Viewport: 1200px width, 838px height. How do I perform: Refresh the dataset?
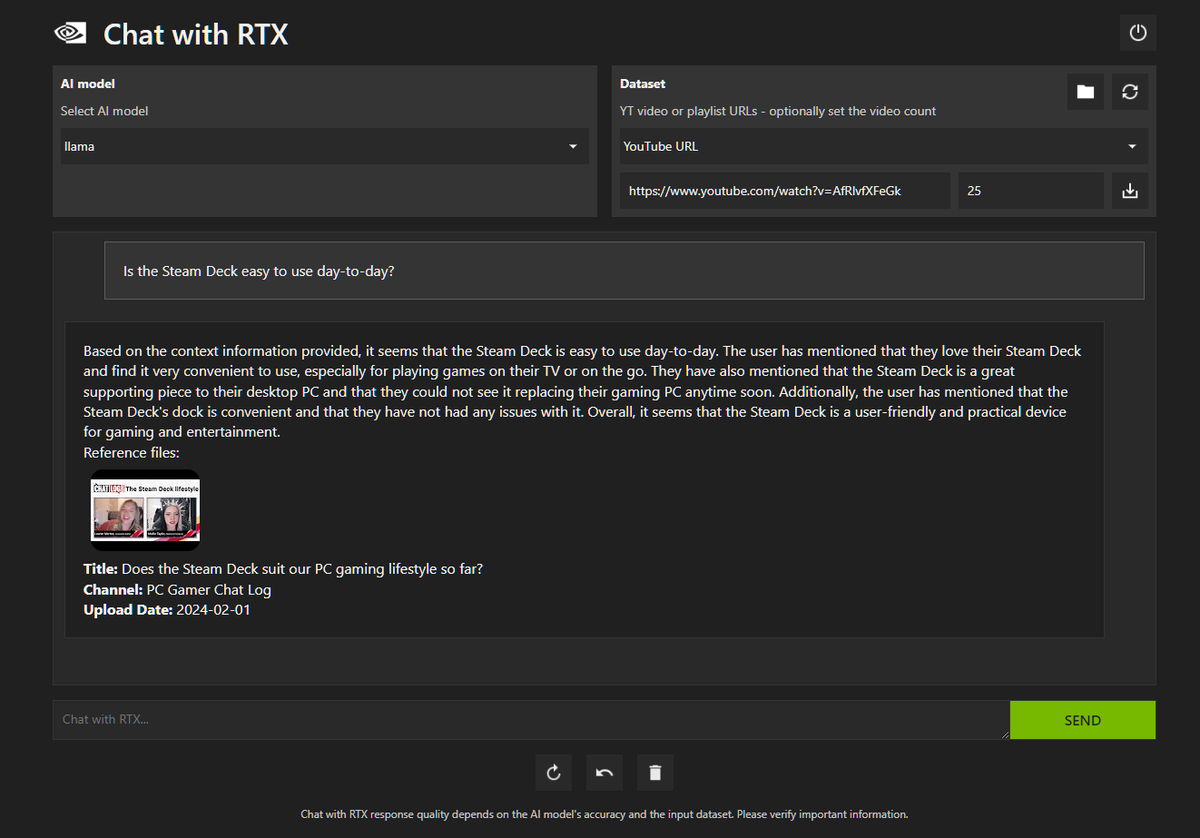click(1130, 91)
